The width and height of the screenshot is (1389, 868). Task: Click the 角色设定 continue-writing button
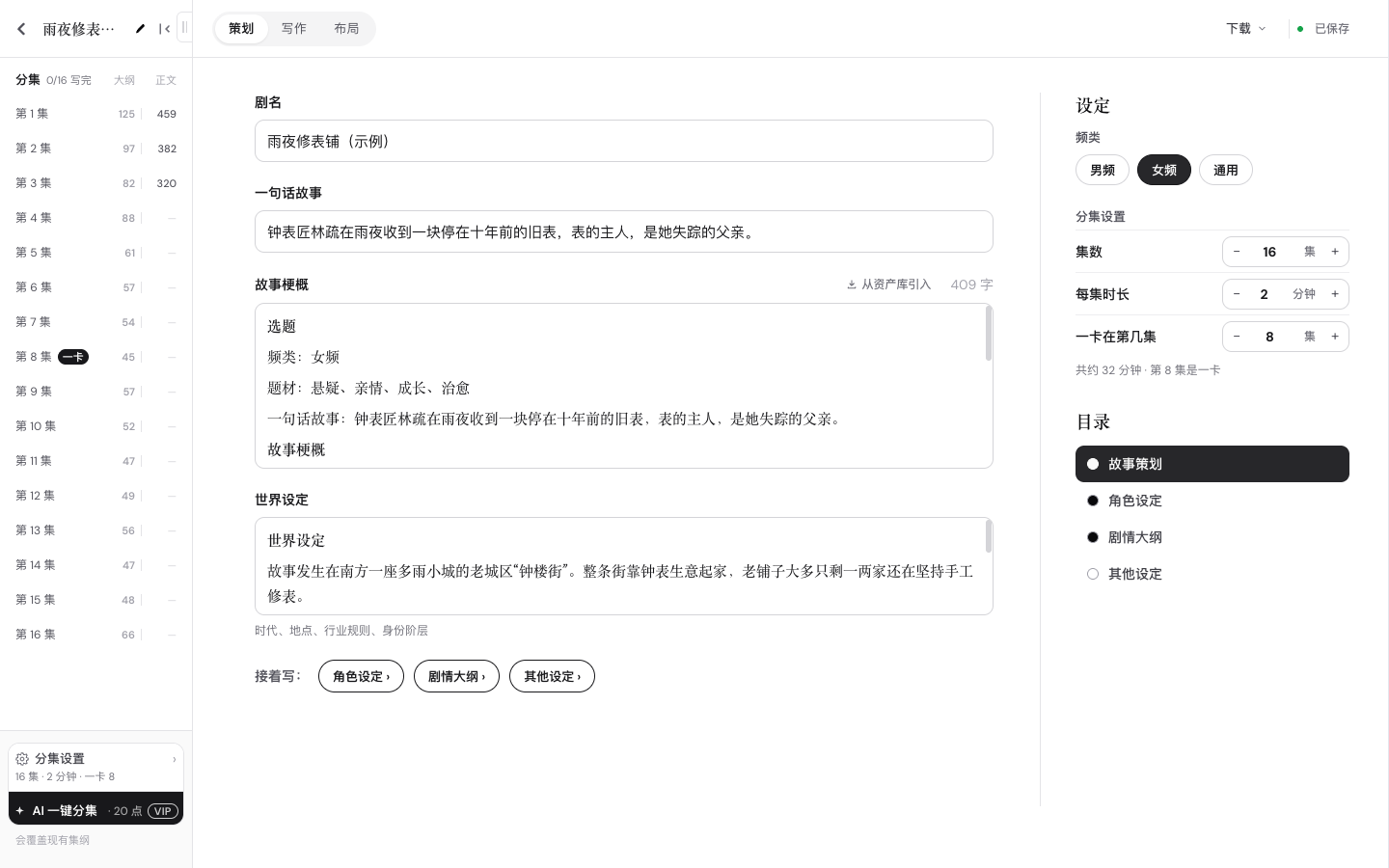tap(361, 676)
